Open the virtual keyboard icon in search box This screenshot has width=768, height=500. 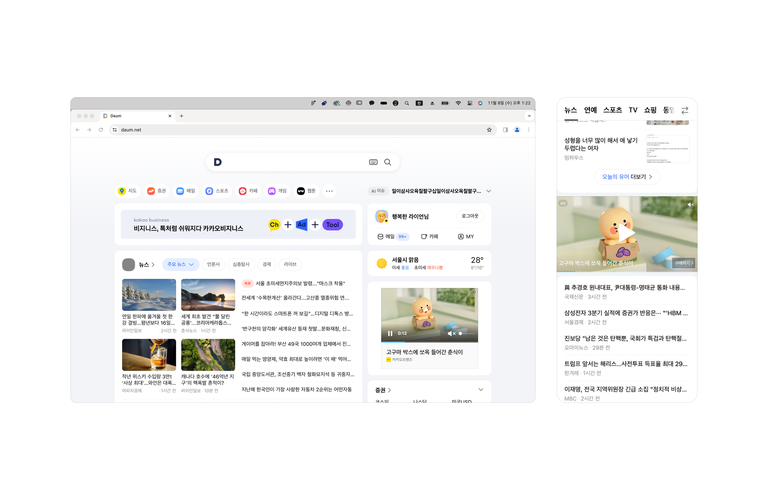click(x=373, y=162)
